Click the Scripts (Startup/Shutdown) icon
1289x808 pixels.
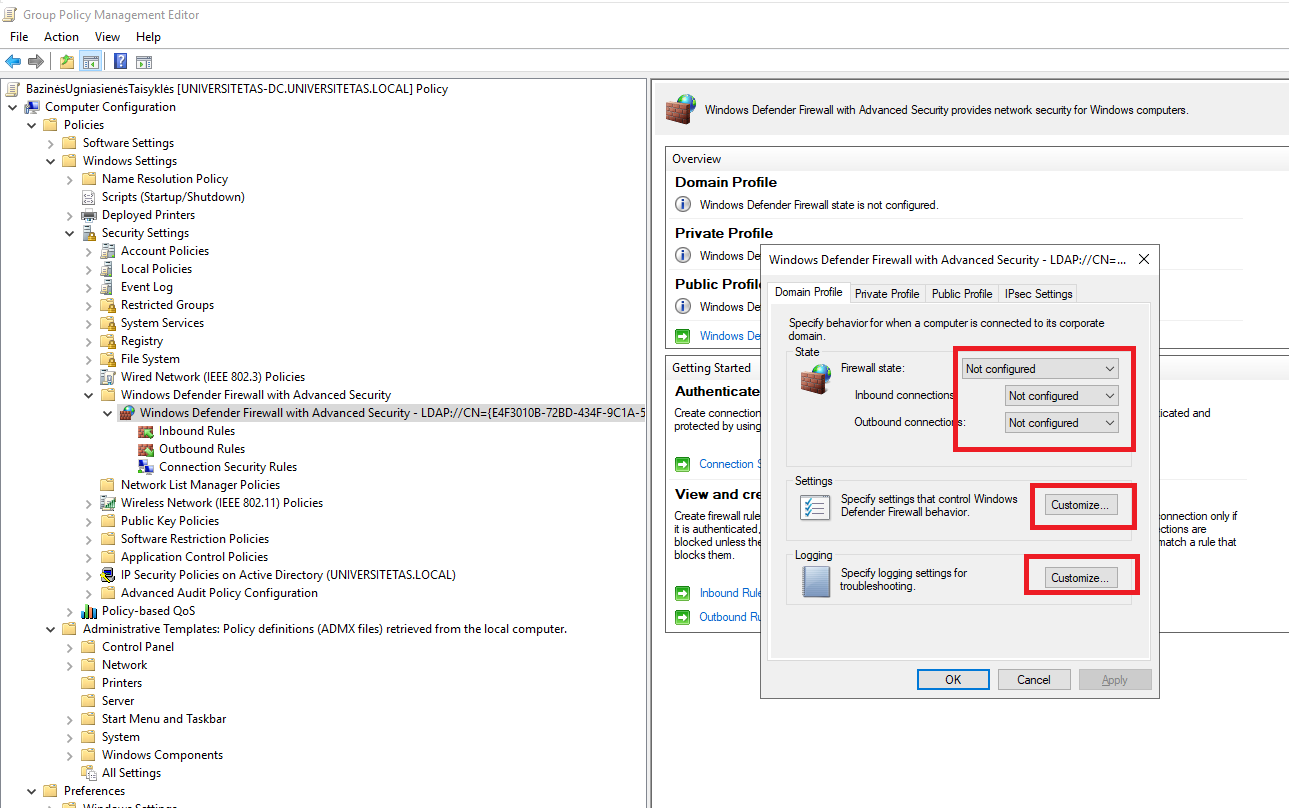[89, 197]
